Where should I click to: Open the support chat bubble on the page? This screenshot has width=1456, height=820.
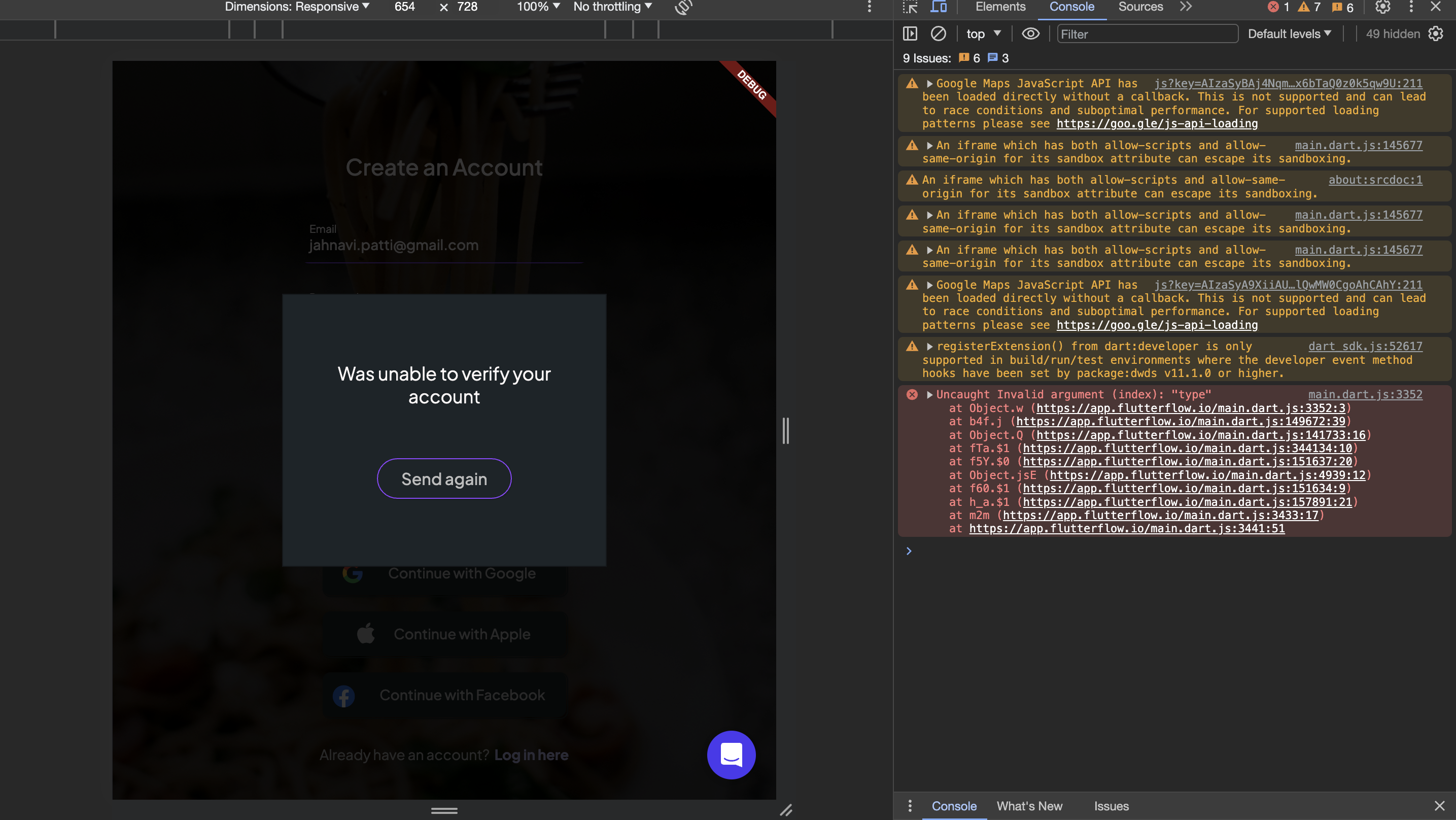coord(732,755)
